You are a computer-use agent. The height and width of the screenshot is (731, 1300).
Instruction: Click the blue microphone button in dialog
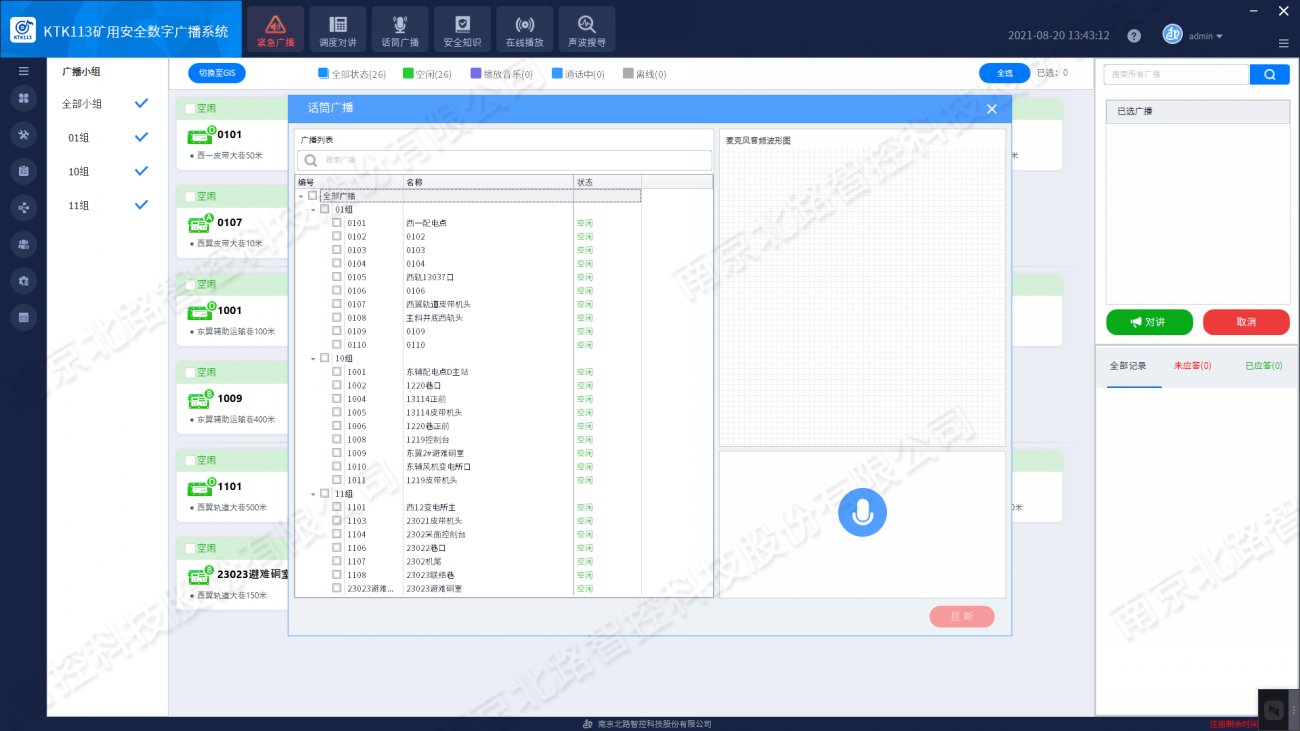[x=862, y=513]
